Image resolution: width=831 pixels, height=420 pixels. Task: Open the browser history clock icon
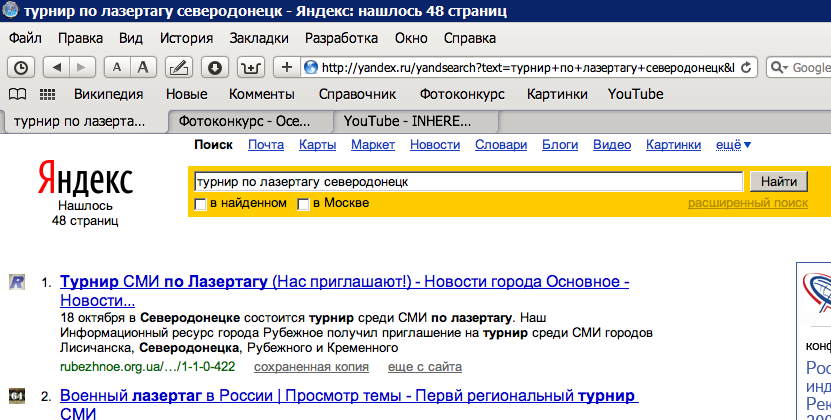point(21,67)
